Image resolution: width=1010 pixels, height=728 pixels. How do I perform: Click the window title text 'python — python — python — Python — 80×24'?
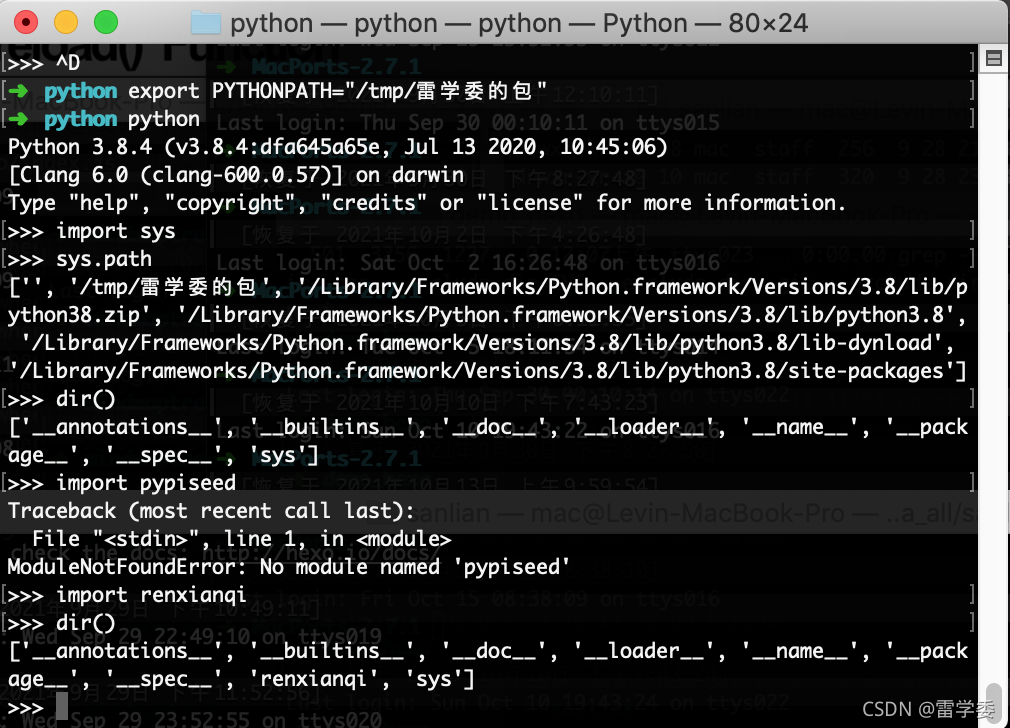[x=519, y=23]
